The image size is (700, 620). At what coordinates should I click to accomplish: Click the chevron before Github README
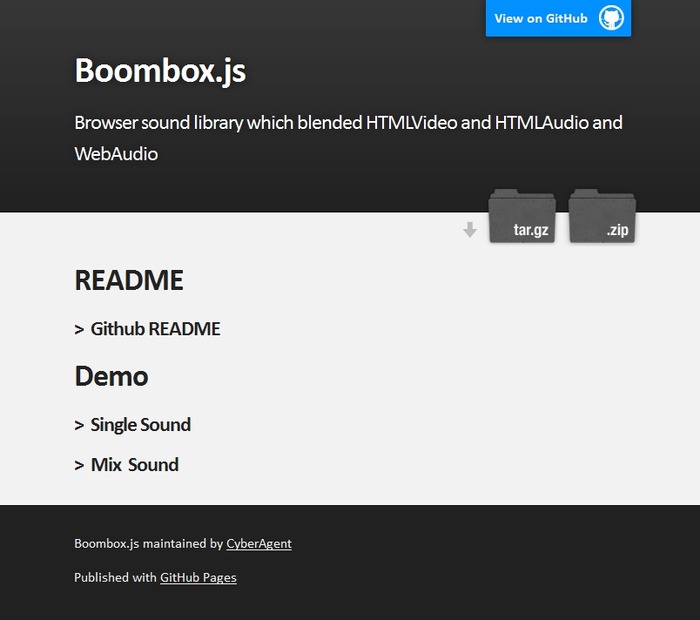click(79, 330)
